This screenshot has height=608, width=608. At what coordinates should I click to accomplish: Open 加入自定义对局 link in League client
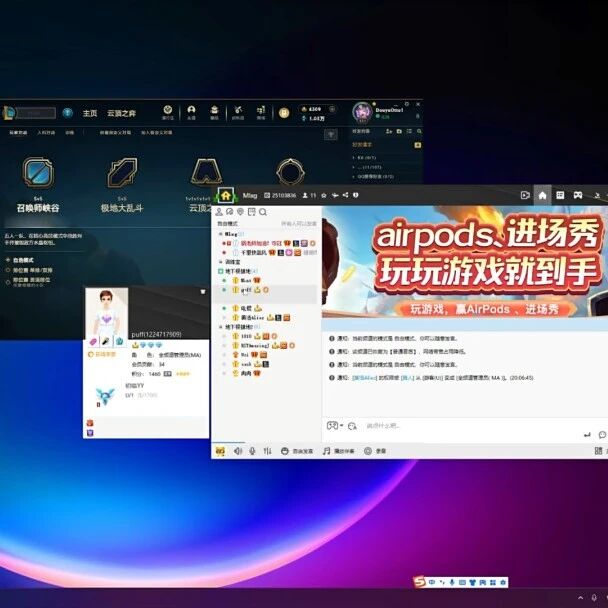click(157, 133)
